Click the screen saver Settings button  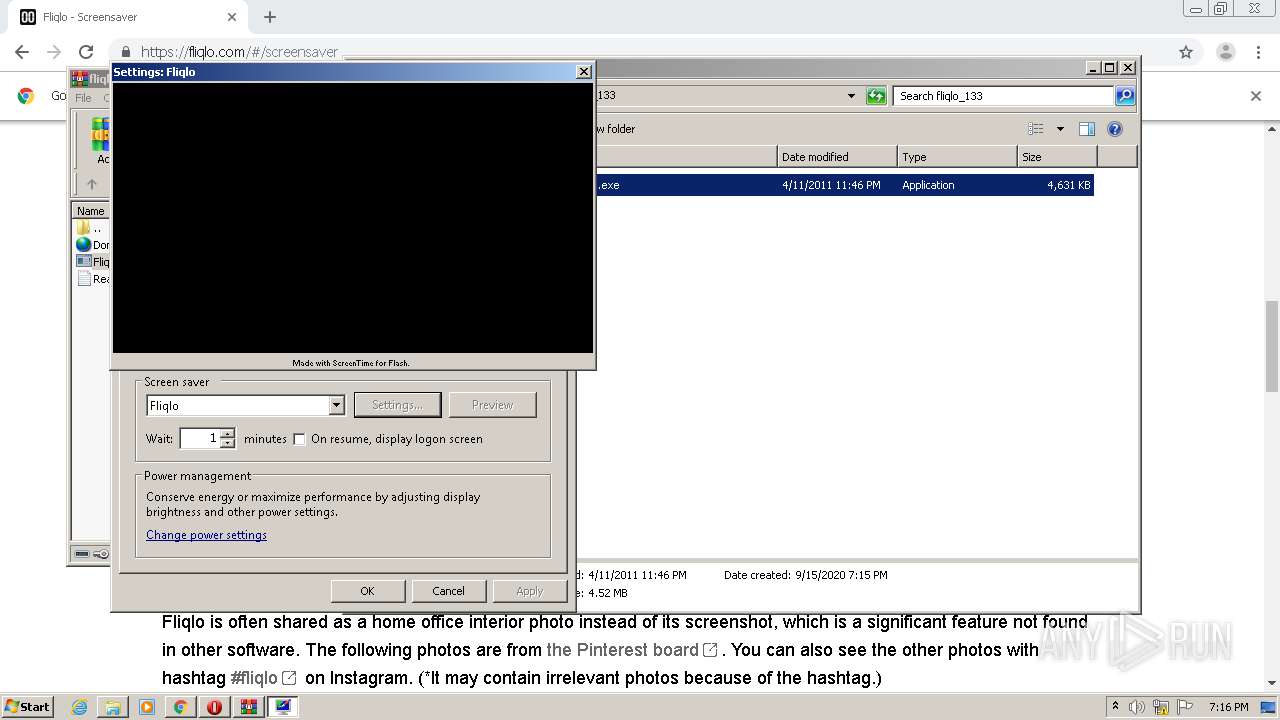(x=397, y=405)
